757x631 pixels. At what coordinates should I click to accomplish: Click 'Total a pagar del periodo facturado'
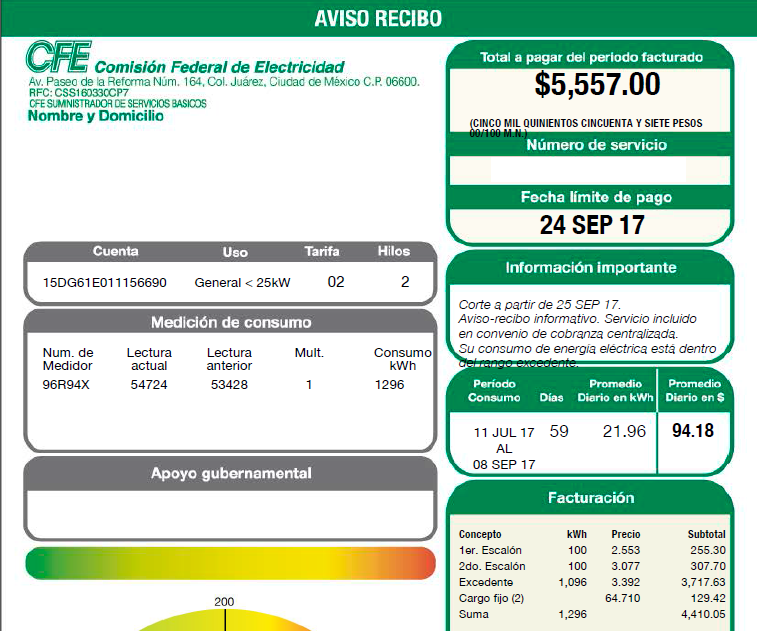pos(591,57)
